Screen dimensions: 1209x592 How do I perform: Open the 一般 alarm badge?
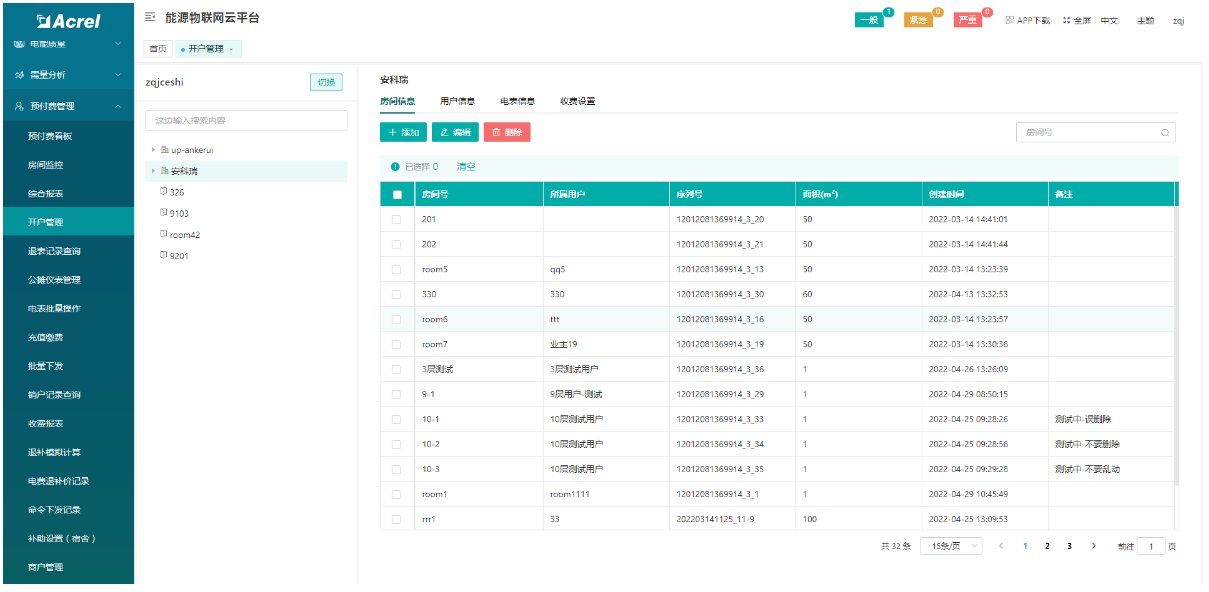tap(869, 20)
